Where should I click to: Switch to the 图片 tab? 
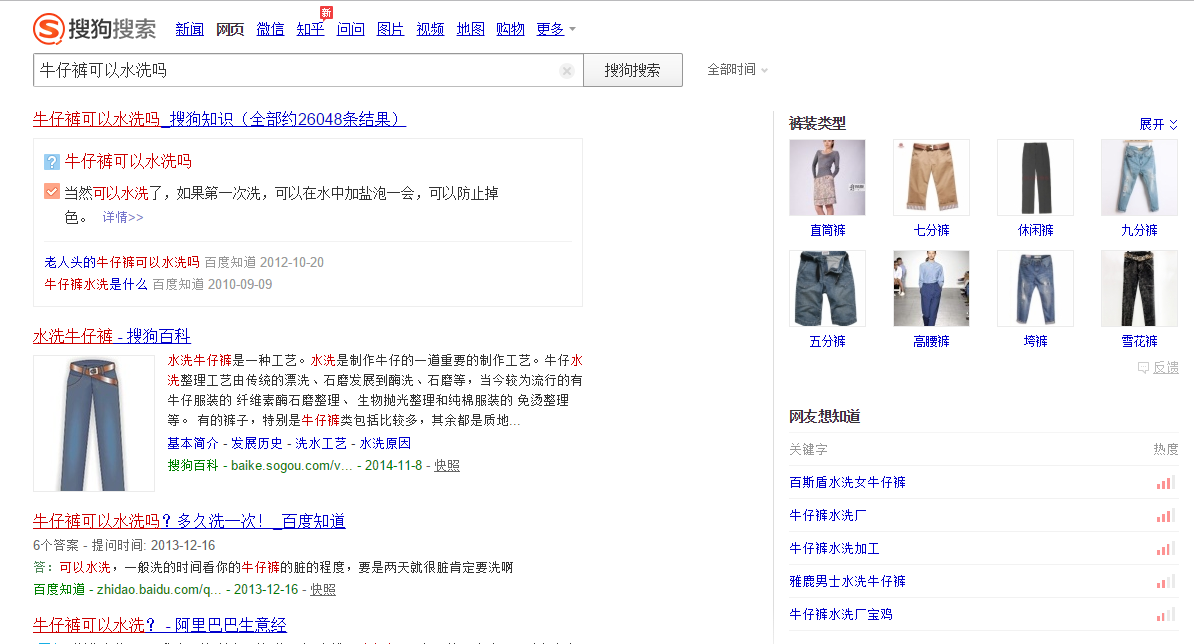click(x=391, y=29)
